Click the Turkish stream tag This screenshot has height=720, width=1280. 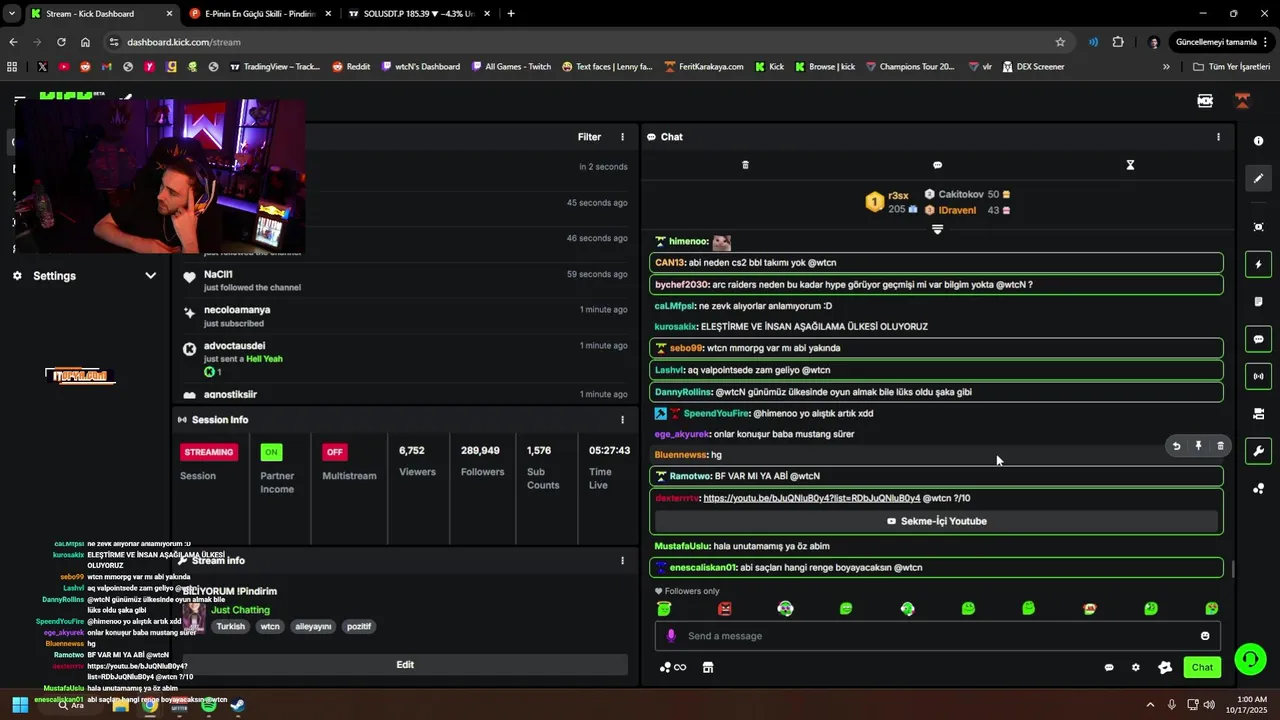point(230,627)
